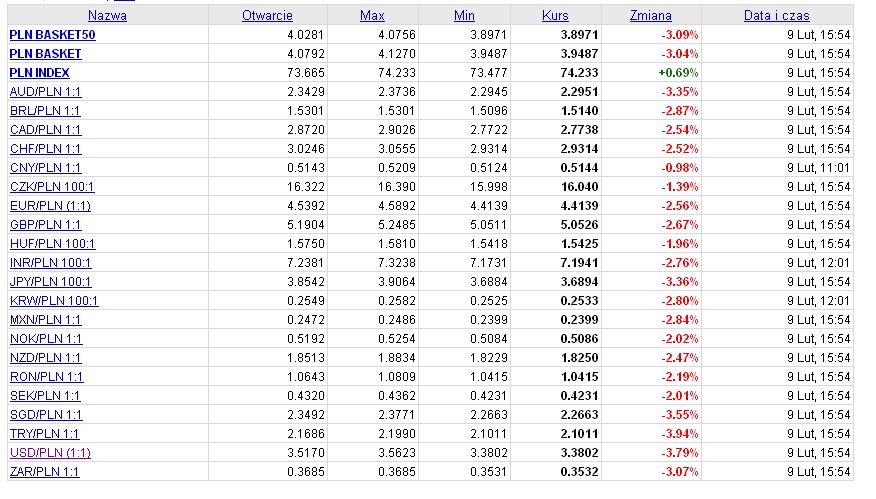Image resolution: width=876 pixels, height=499 pixels.
Task: Sort by Min column header
Action: pyautogui.click(x=464, y=16)
